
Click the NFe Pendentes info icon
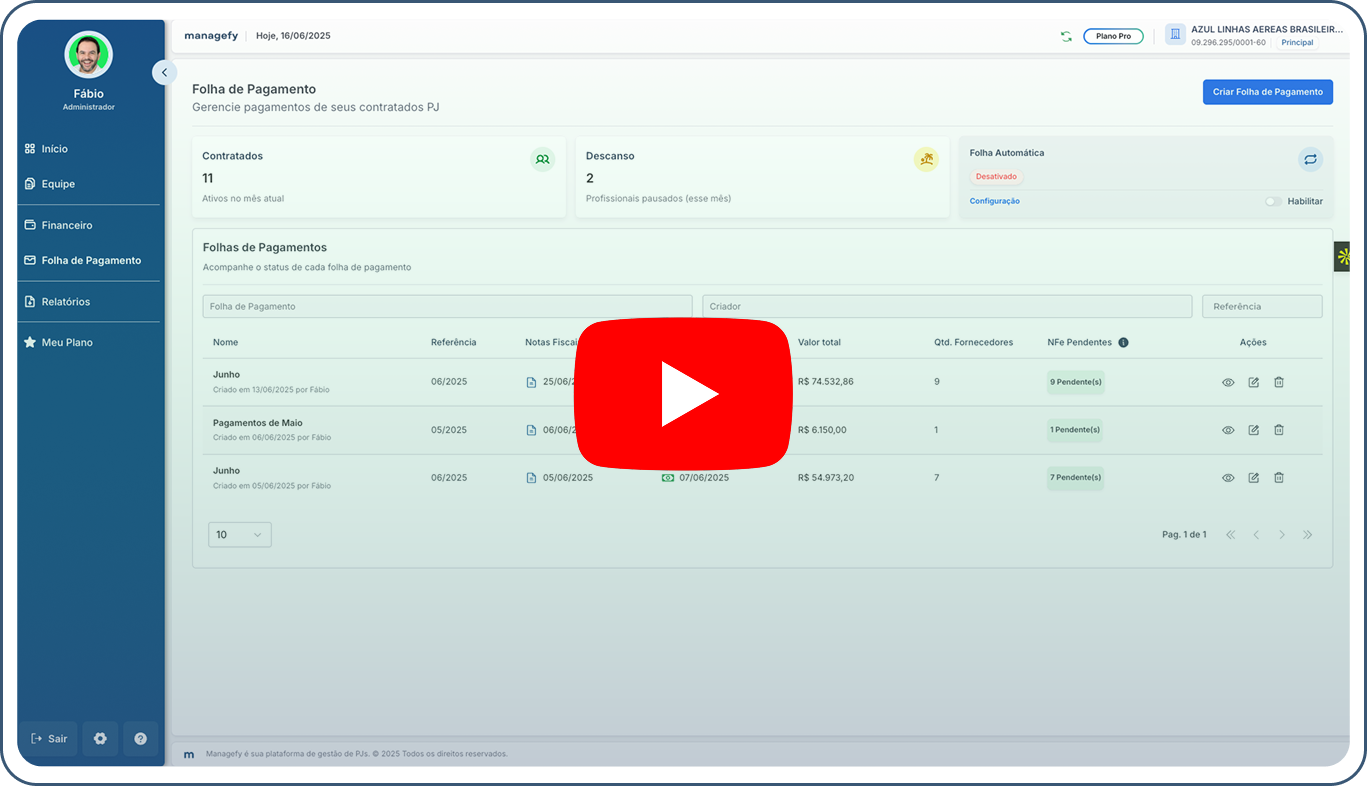1123,342
